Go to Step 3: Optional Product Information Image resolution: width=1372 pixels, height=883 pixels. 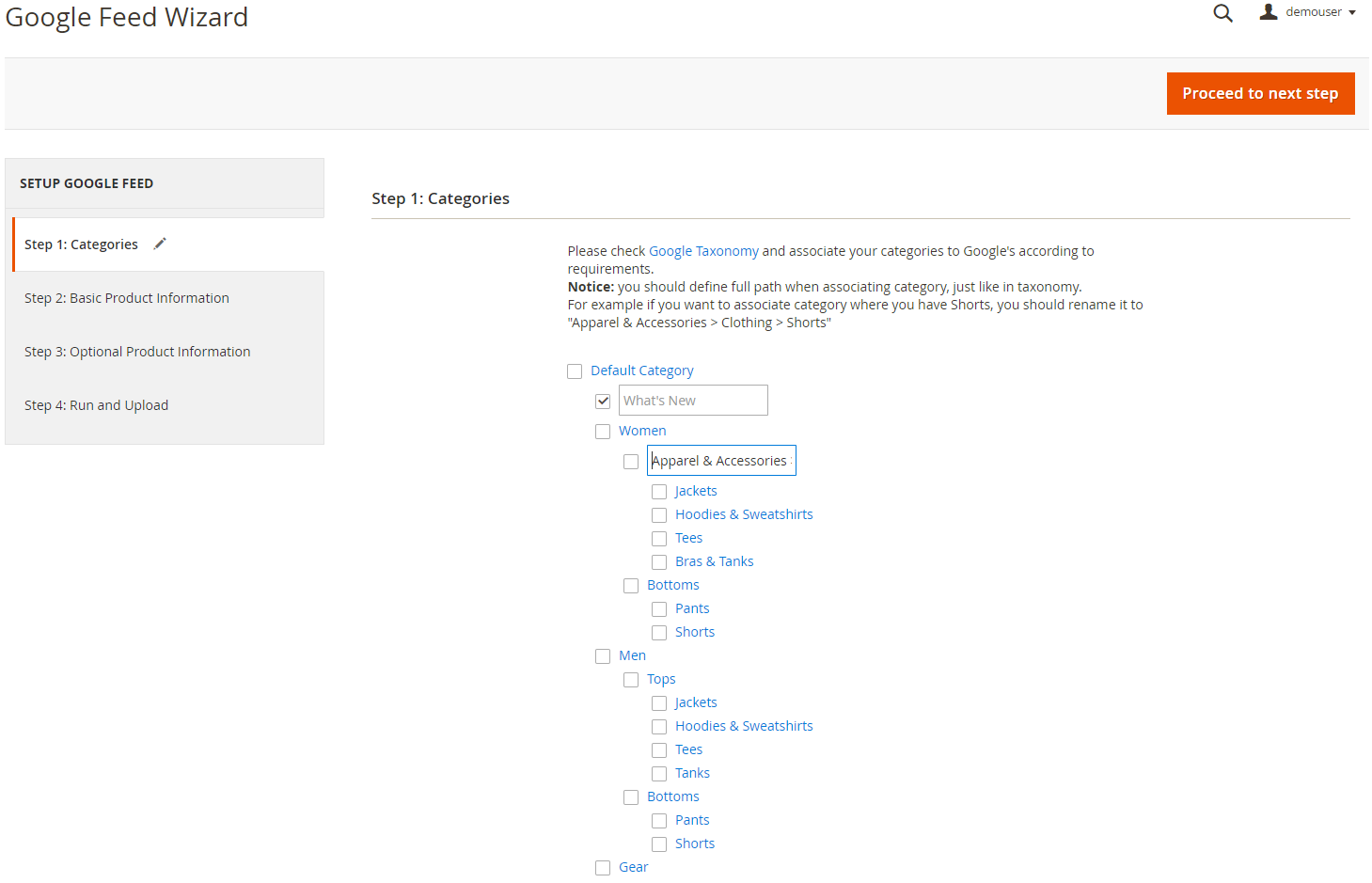click(x=137, y=352)
